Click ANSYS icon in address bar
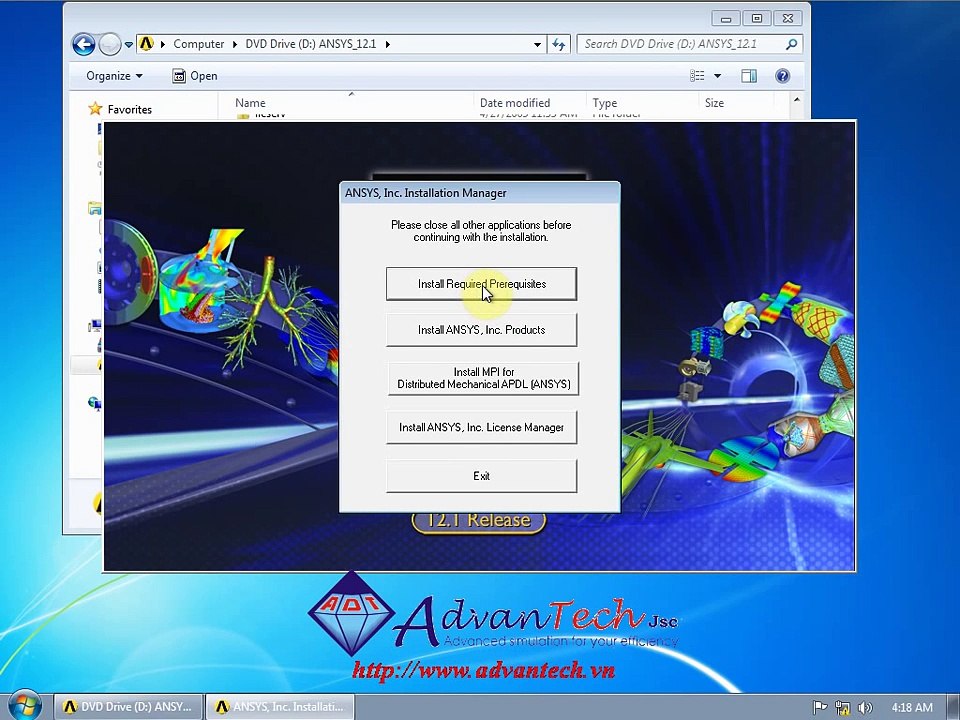Screen dimensions: 960x720 point(146,43)
